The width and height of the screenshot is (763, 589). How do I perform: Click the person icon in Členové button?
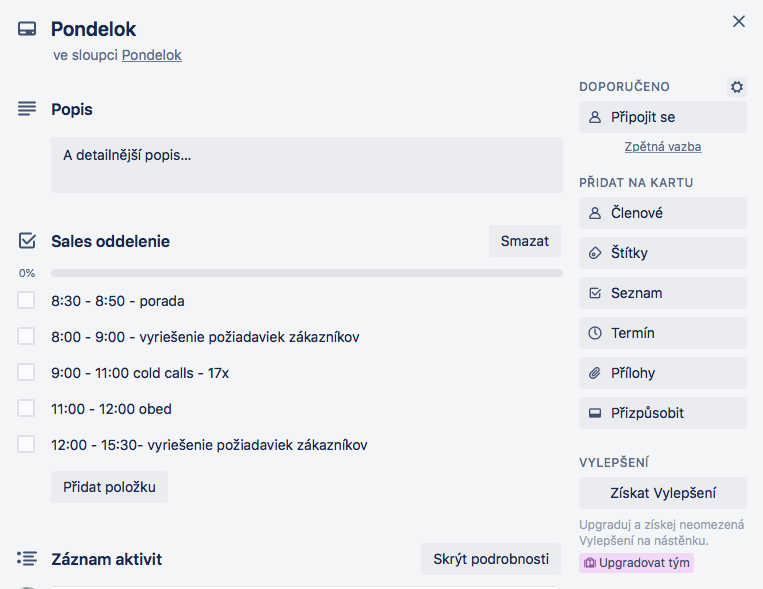pos(595,213)
